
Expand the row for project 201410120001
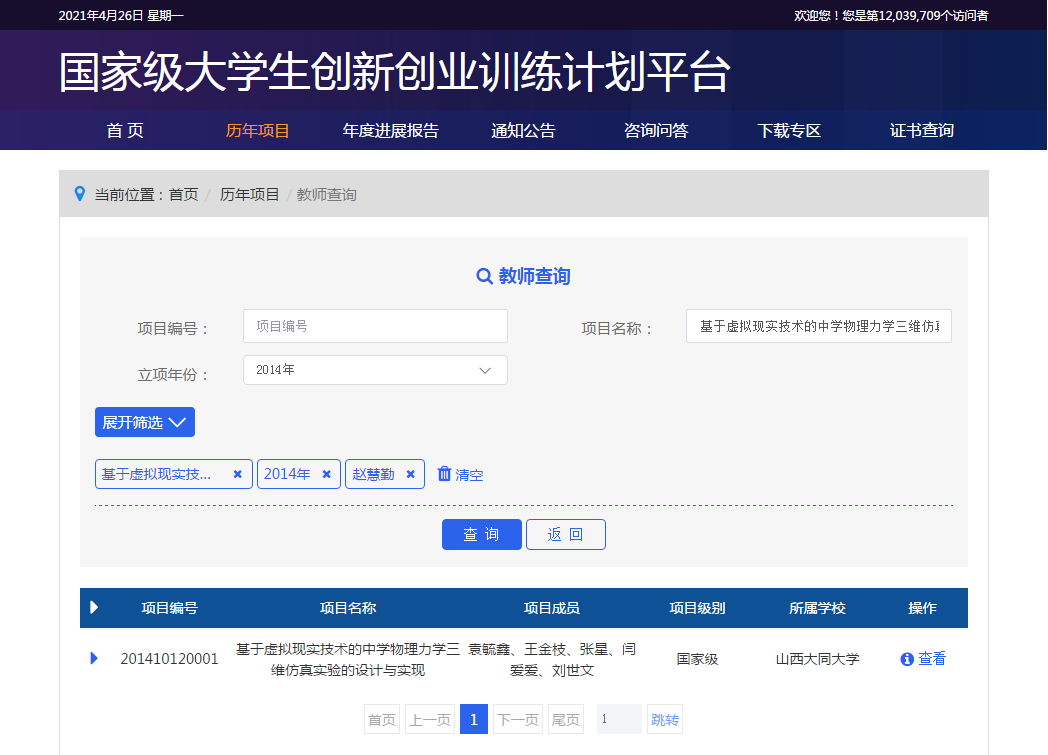[94, 658]
